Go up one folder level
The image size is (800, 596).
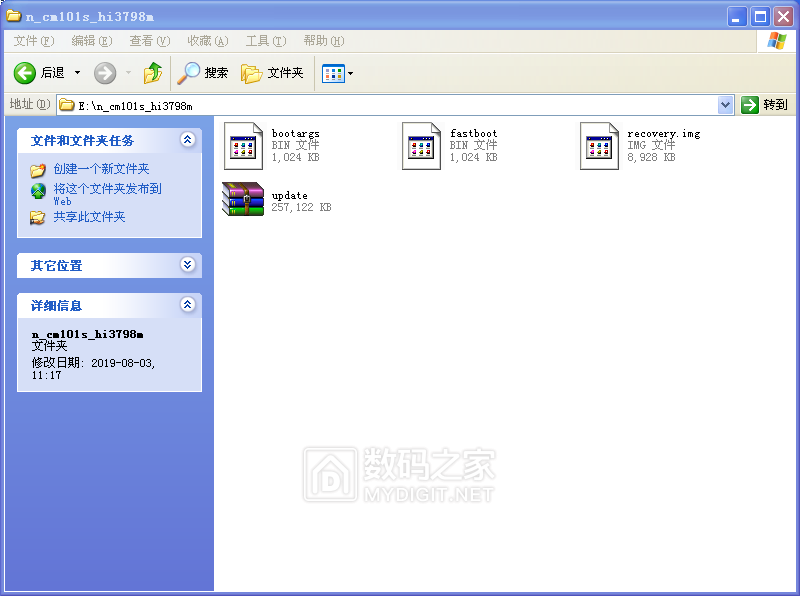coord(153,73)
